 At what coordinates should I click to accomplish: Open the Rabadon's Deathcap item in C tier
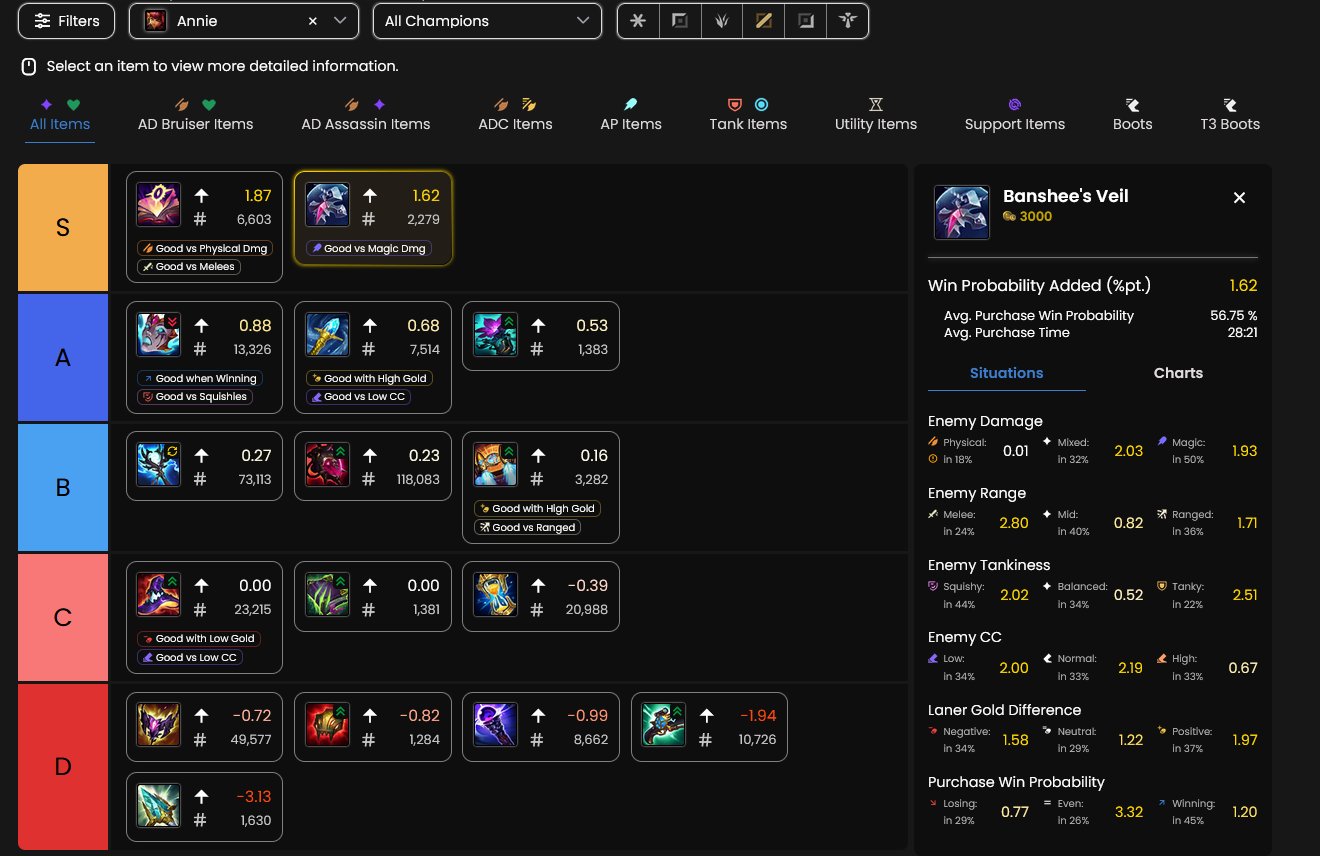[158, 594]
